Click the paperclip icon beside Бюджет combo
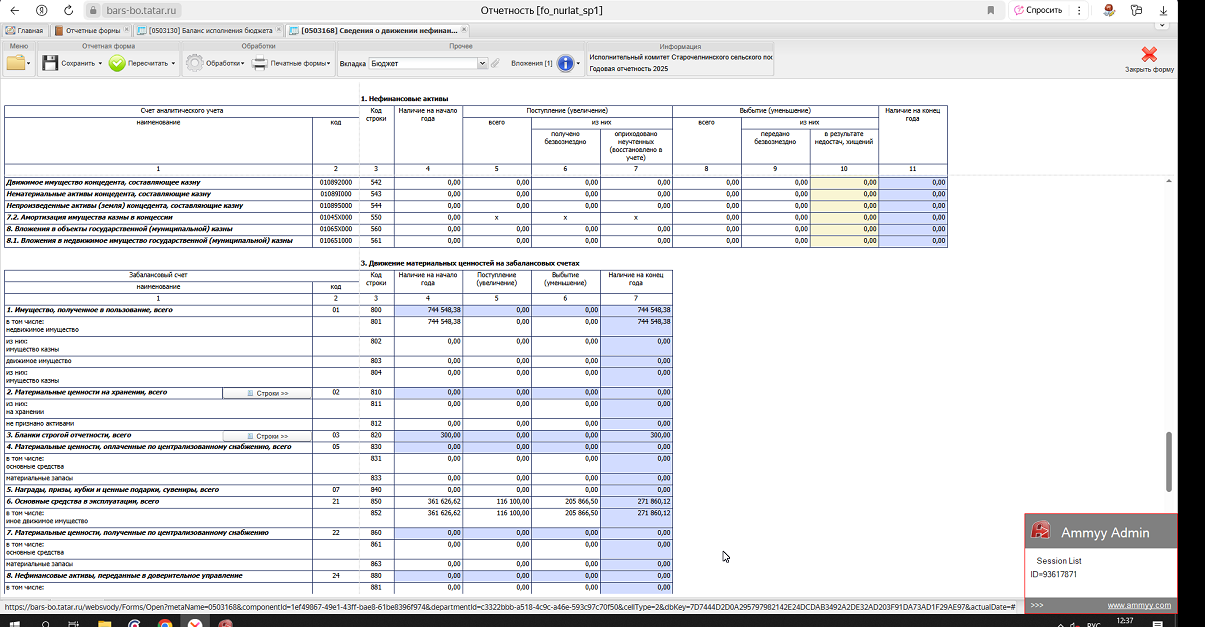 click(x=495, y=63)
